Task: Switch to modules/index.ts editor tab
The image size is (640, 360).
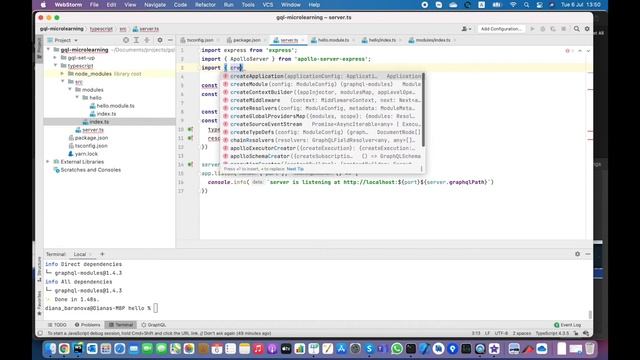Action: tap(433, 40)
